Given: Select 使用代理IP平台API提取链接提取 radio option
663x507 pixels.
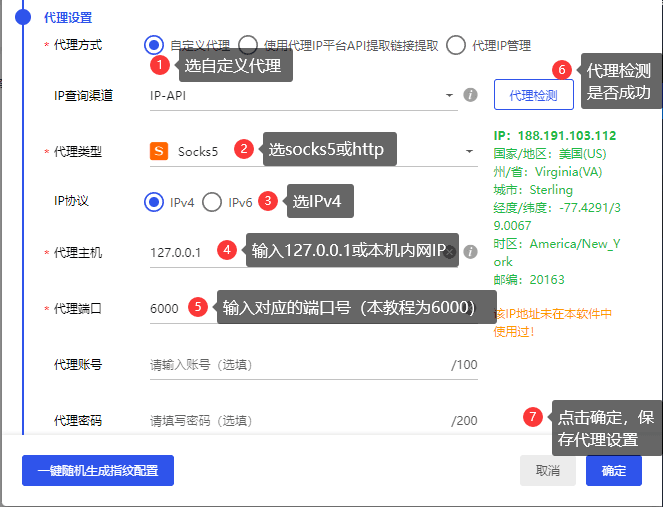Looking at the screenshot, I should [x=248, y=45].
